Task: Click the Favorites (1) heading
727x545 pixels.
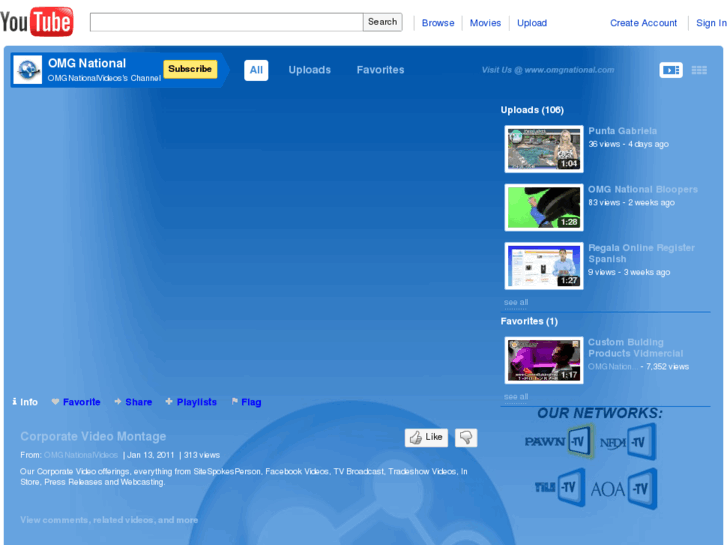Action: click(x=529, y=321)
